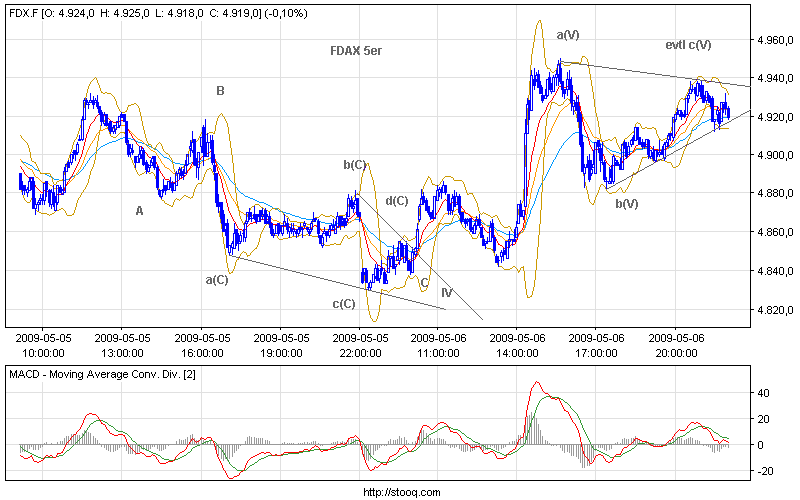Click the 11:00:00 time axis label
The width and height of the screenshot is (800, 500).
pos(438,353)
